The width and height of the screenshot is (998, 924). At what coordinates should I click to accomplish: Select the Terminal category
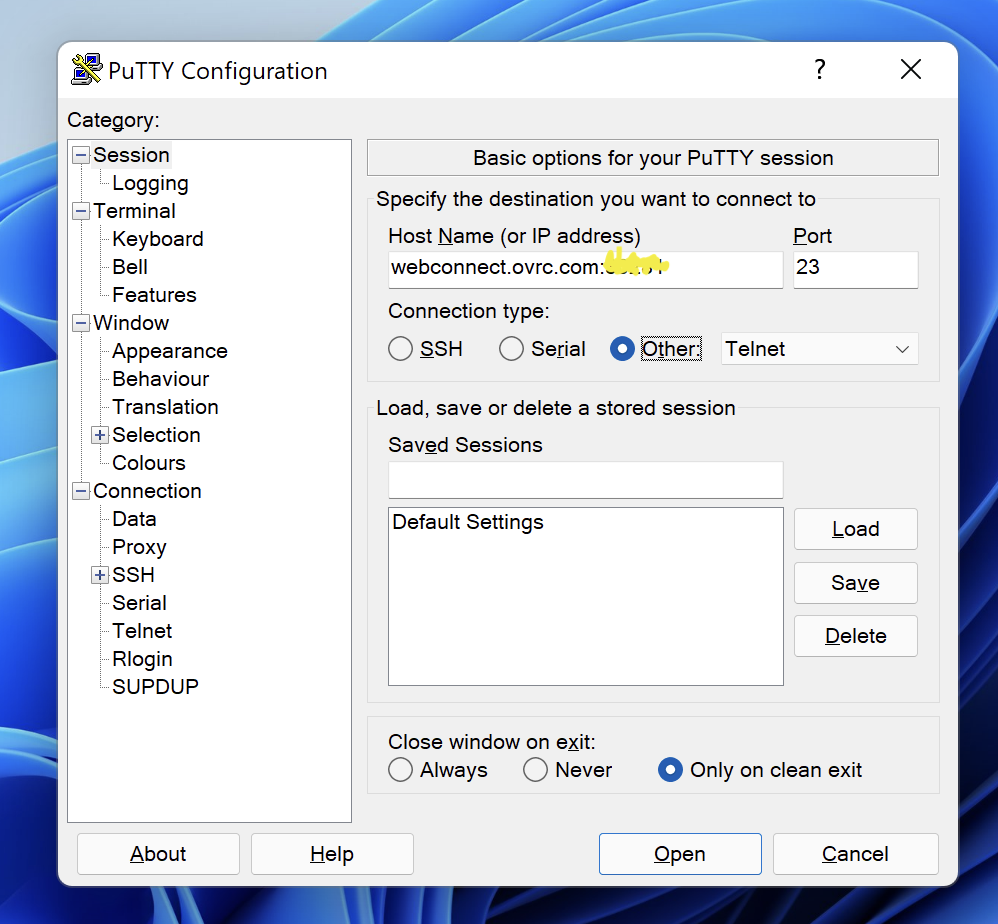pos(134,211)
